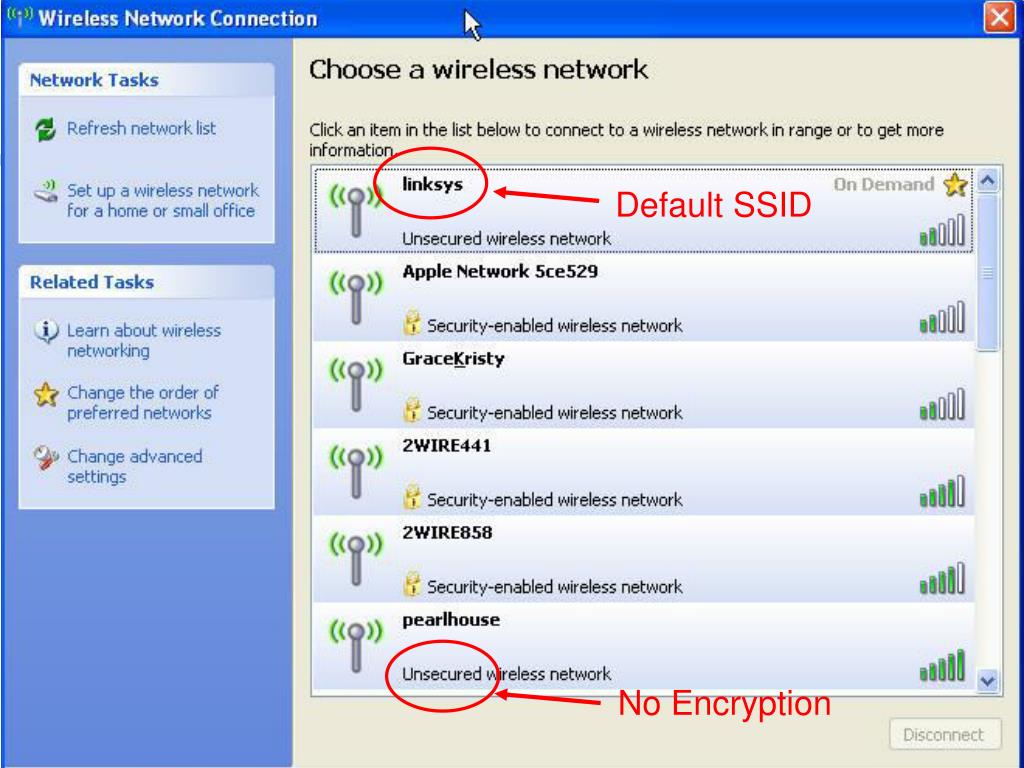
Task: Click the wireless network setup router icon
Action: 46,192
